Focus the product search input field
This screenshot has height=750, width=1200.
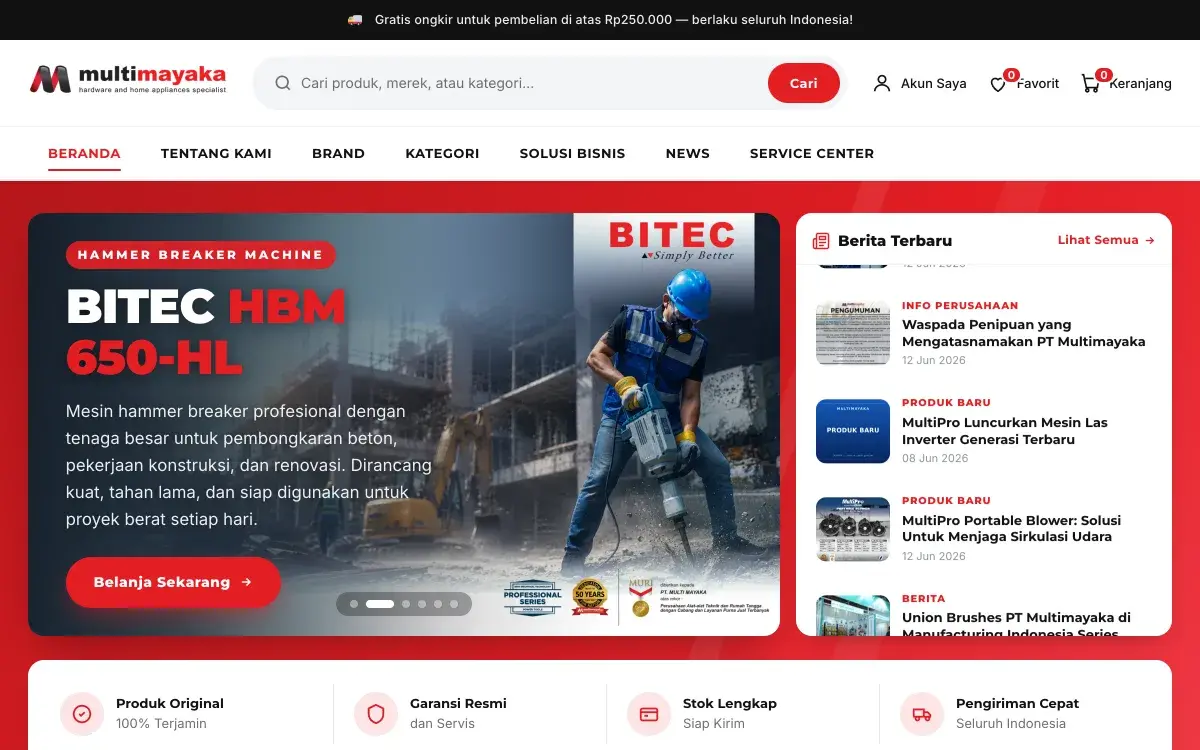tap(530, 83)
